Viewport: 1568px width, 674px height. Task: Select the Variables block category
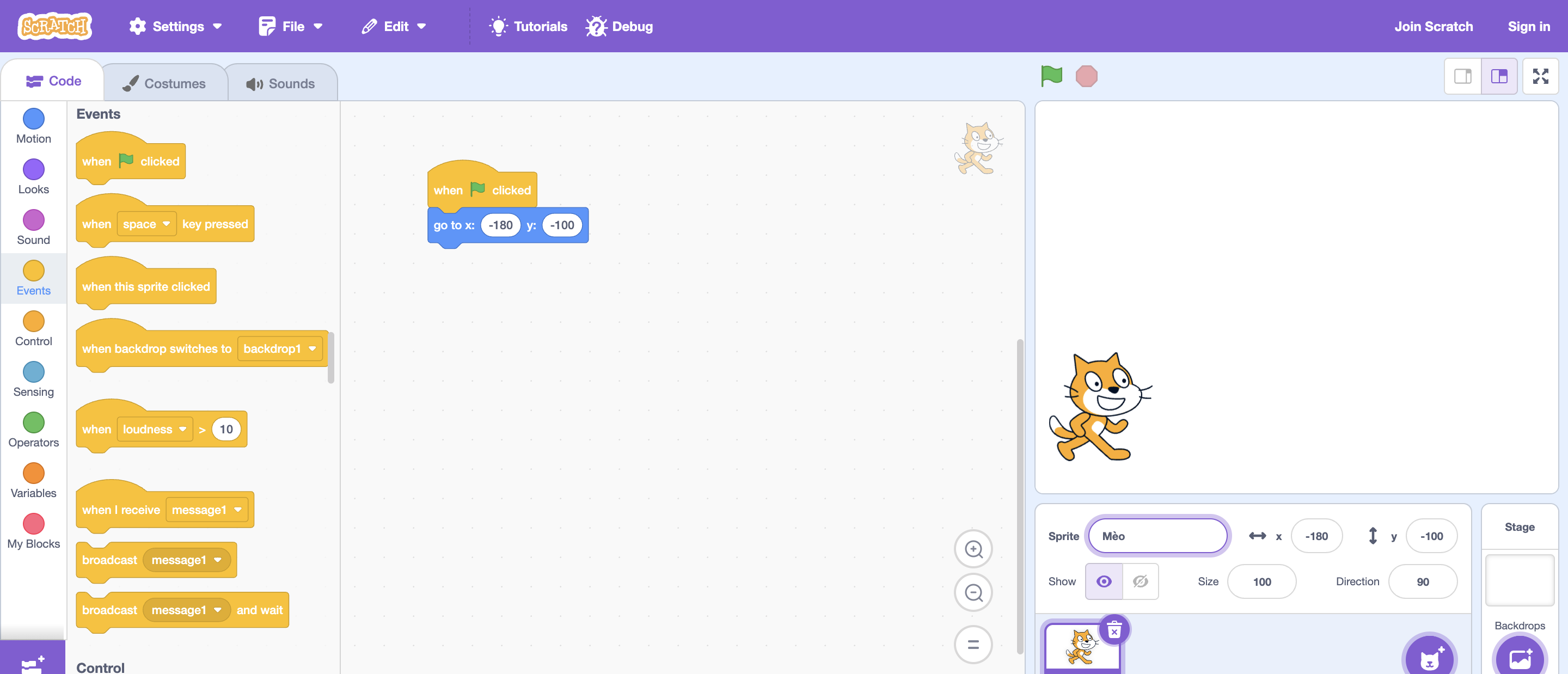point(33,480)
